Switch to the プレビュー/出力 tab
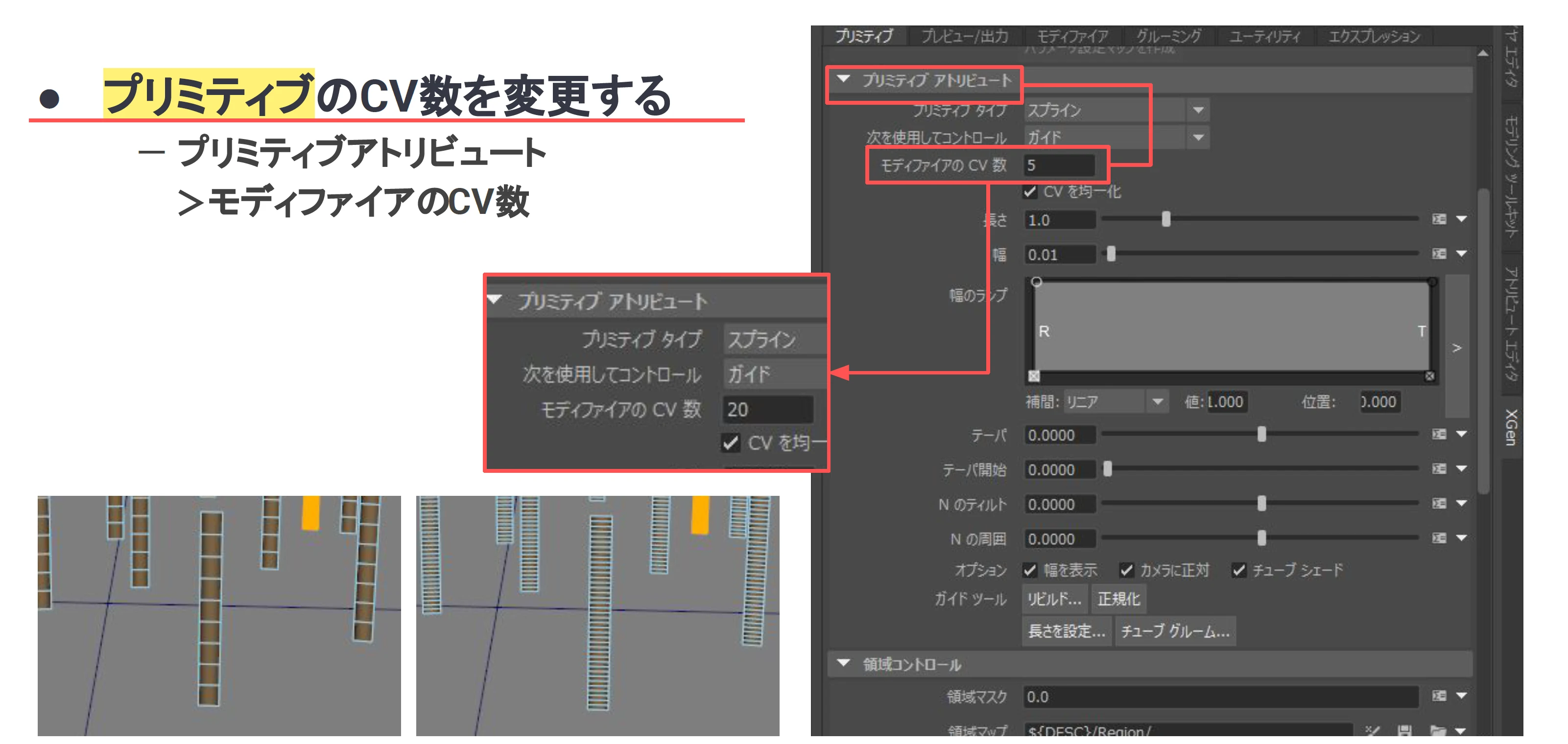1568x744 pixels. pyautogui.click(x=965, y=36)
